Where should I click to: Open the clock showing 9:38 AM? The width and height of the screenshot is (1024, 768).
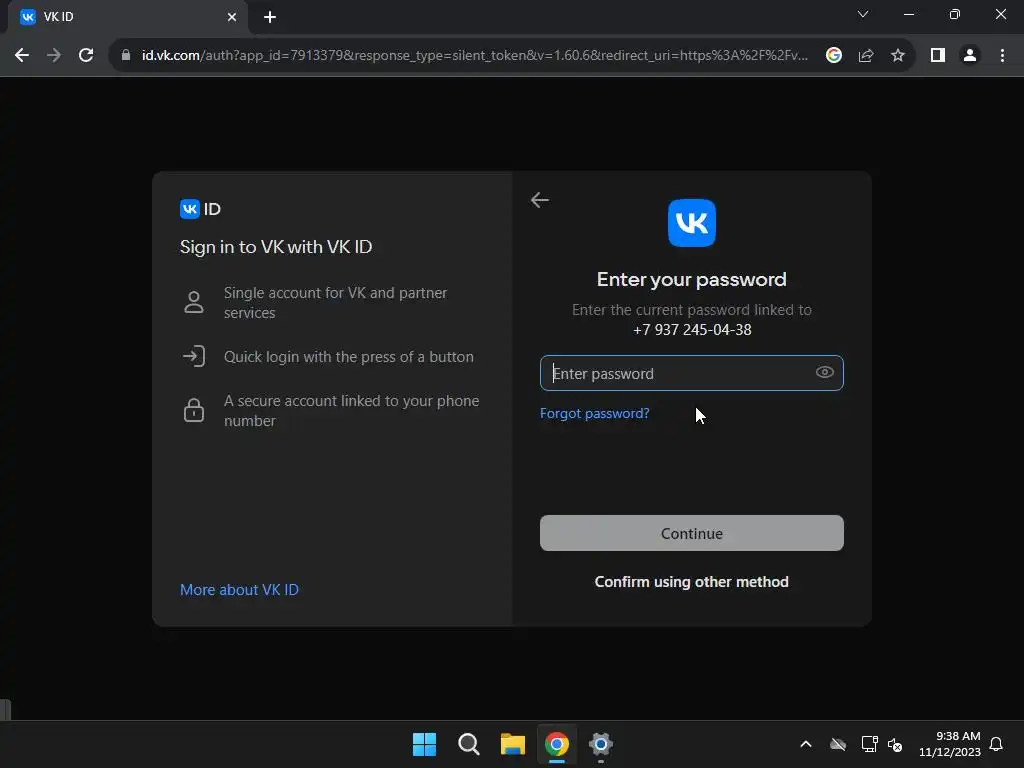coord(950,744)
